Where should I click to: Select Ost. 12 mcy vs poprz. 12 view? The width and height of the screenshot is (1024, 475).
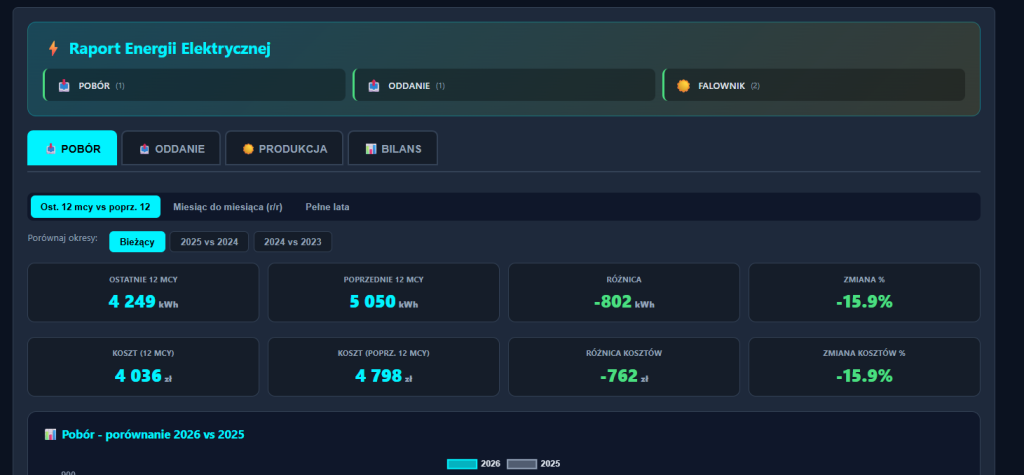click(x=95, y=207)
